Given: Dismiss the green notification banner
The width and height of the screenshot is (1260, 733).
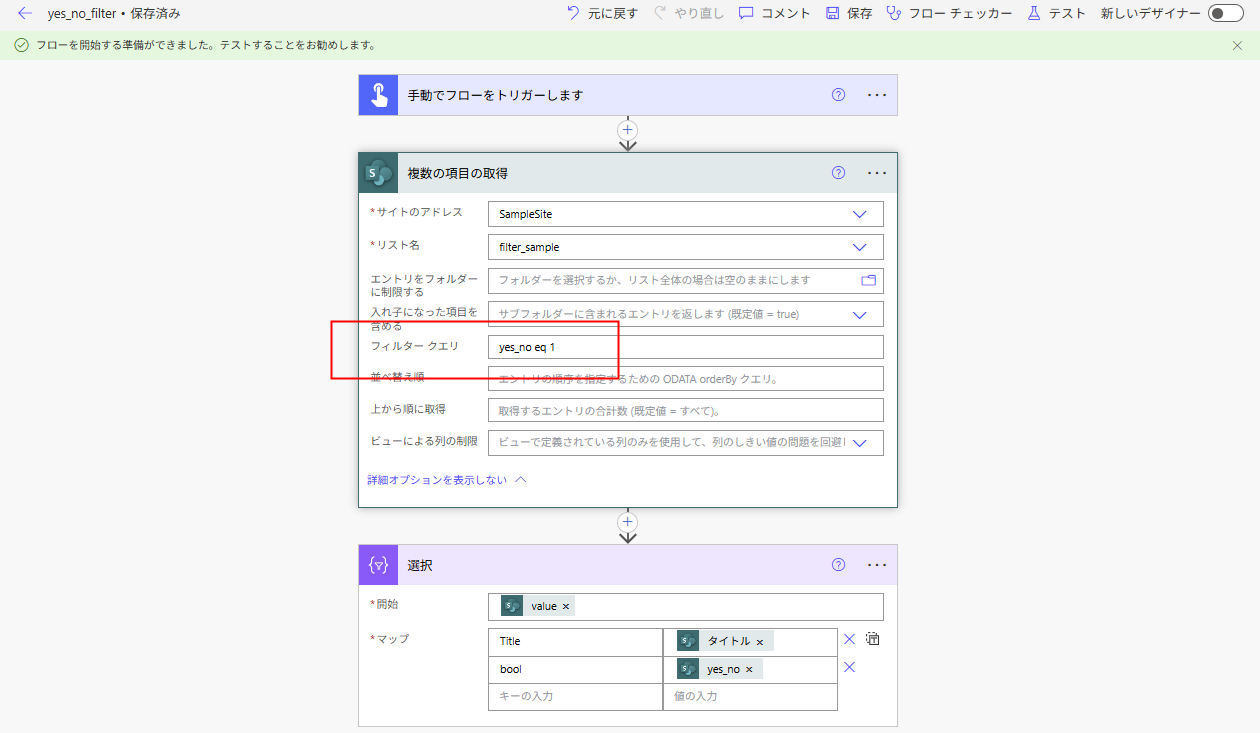Looking at the screenshot, I should coord(1238,45).
